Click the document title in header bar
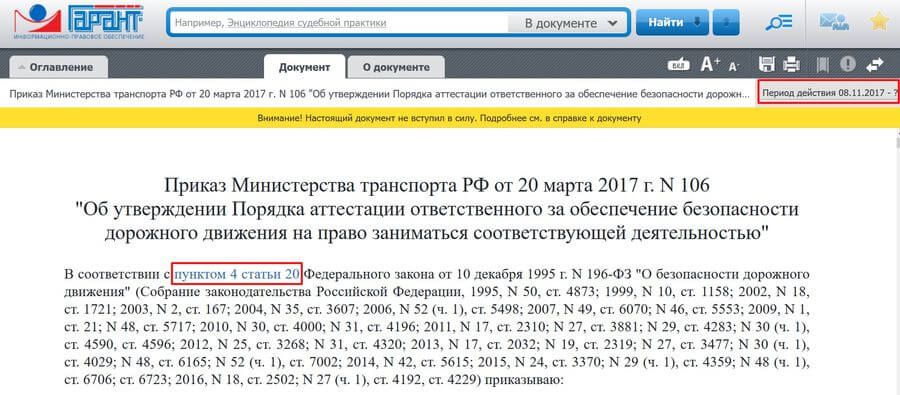This screenshot has height=395, width=900. coord(380,93)
